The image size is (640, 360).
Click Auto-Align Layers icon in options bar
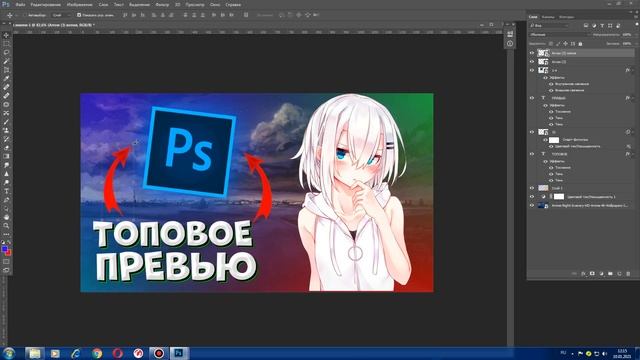(246, 15)
